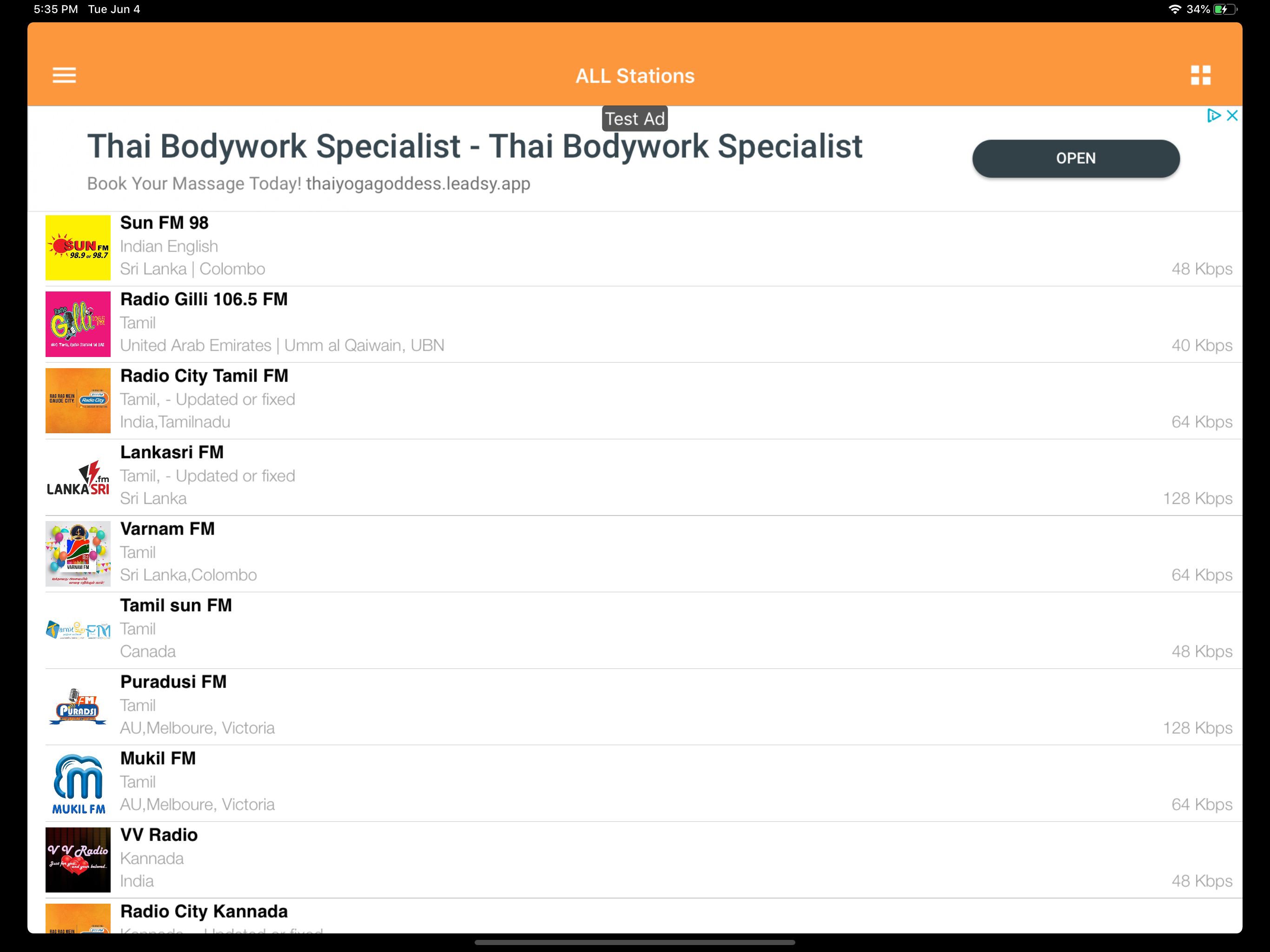Close the ad with X icon

click(1231, 116)
